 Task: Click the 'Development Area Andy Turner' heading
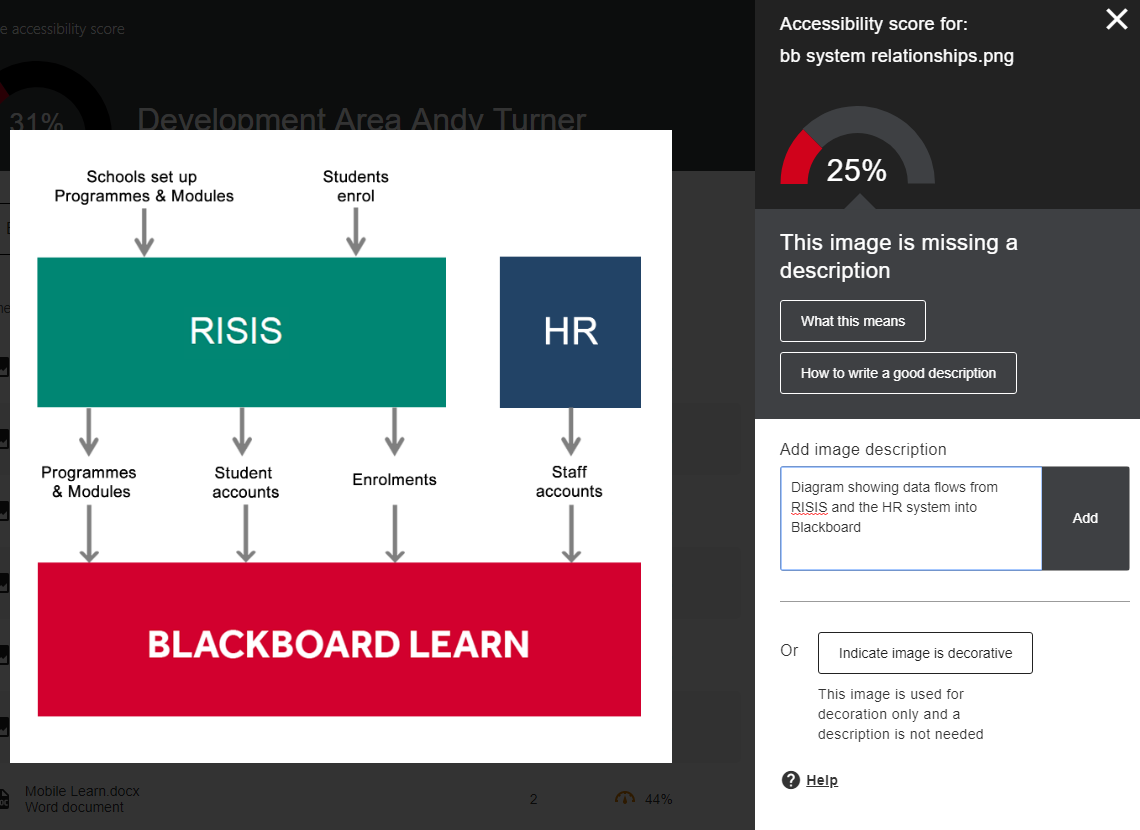click(361, 119)
